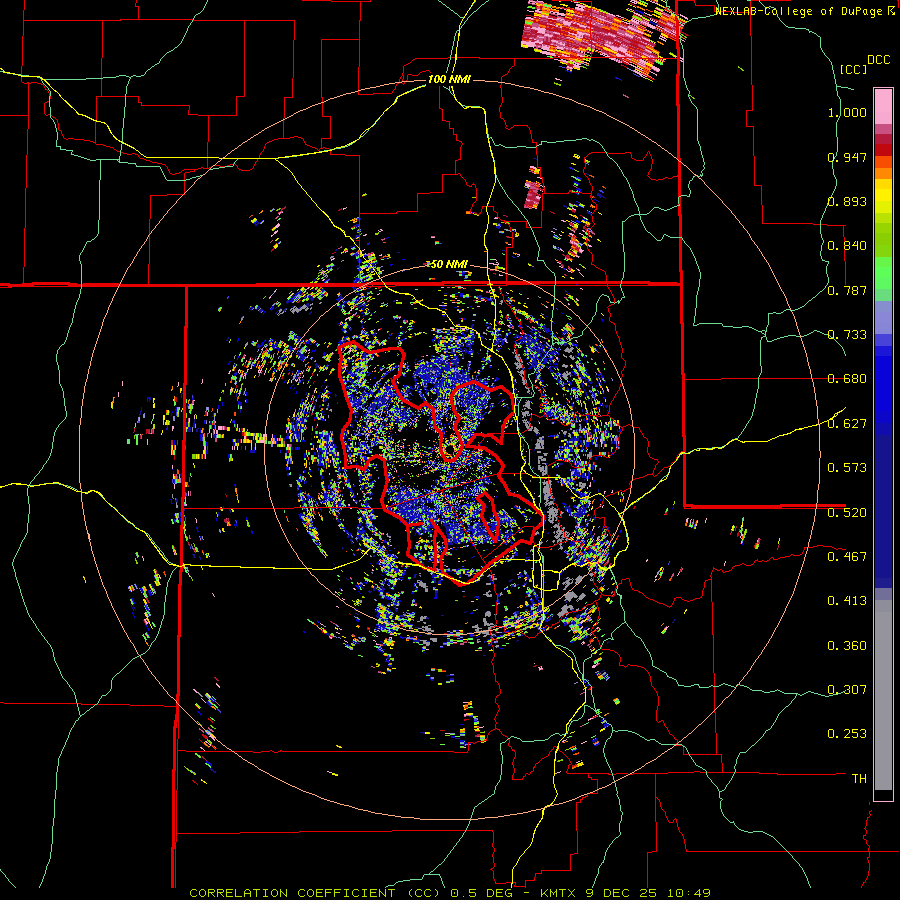Image resolution: width=900 pixels, height=900 pixels.
Task: Click the 0.627 color scale label
Action: [847, 424]
